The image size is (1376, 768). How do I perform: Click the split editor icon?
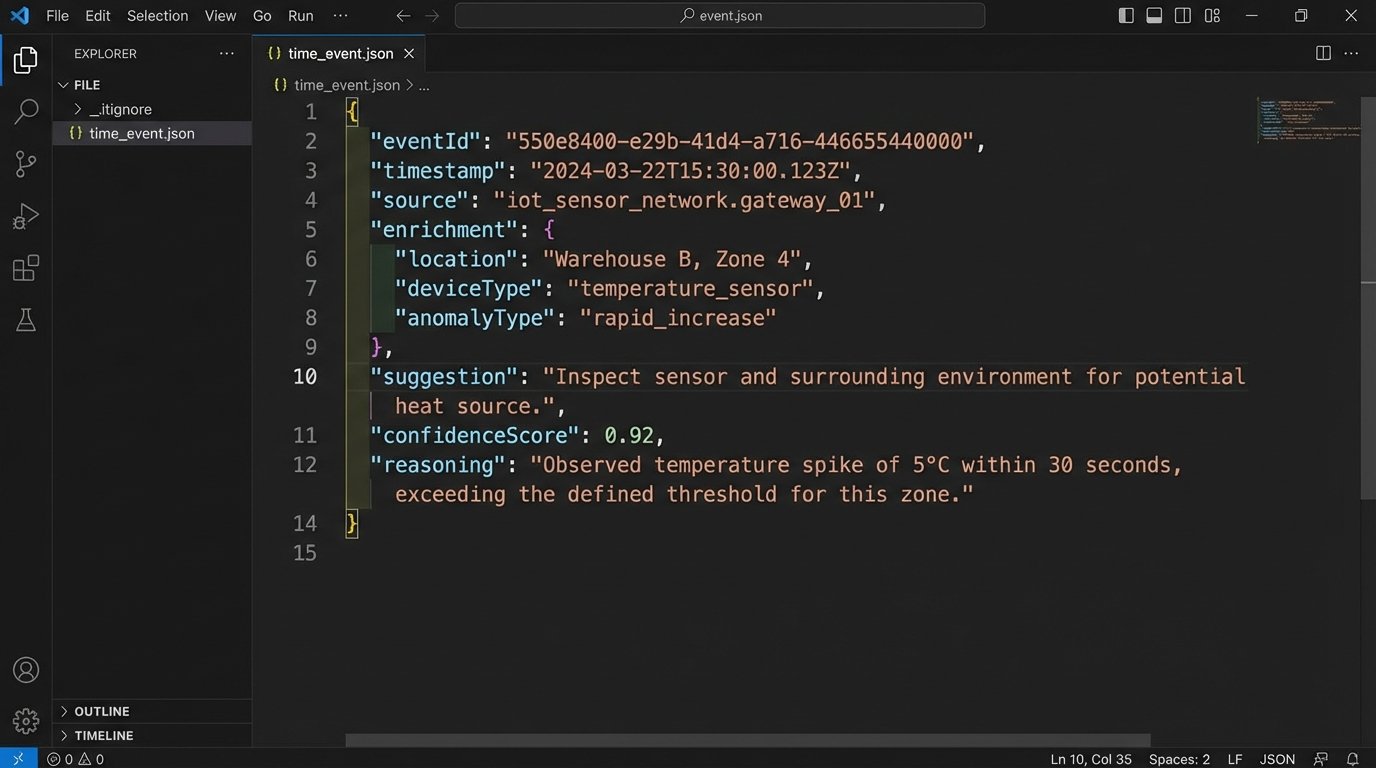pos(1323,52)
